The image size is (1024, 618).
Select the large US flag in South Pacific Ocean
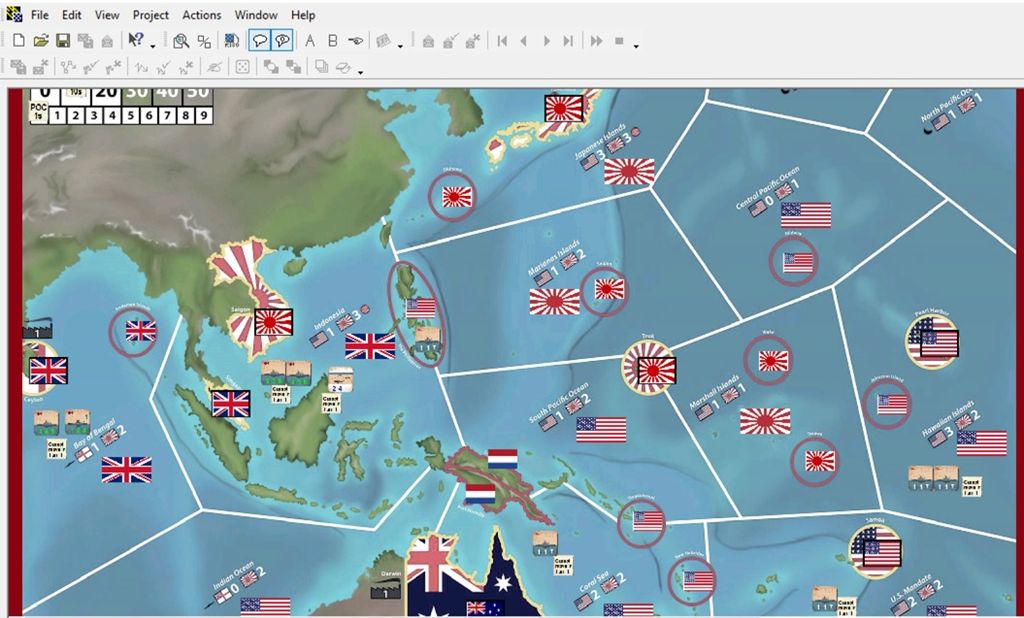click(601, 430)
